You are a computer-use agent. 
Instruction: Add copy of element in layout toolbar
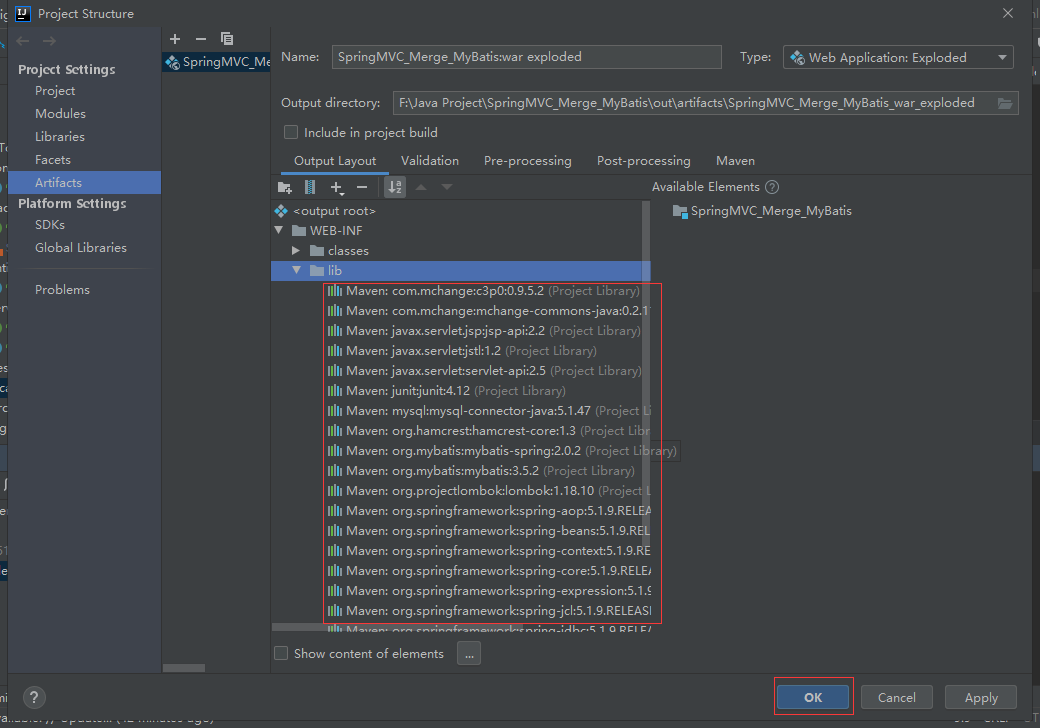pos(337,188)
